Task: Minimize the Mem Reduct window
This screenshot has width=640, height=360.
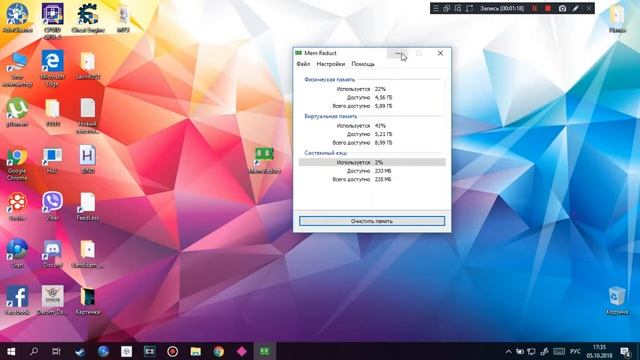Action: click(x=397, y=53)
